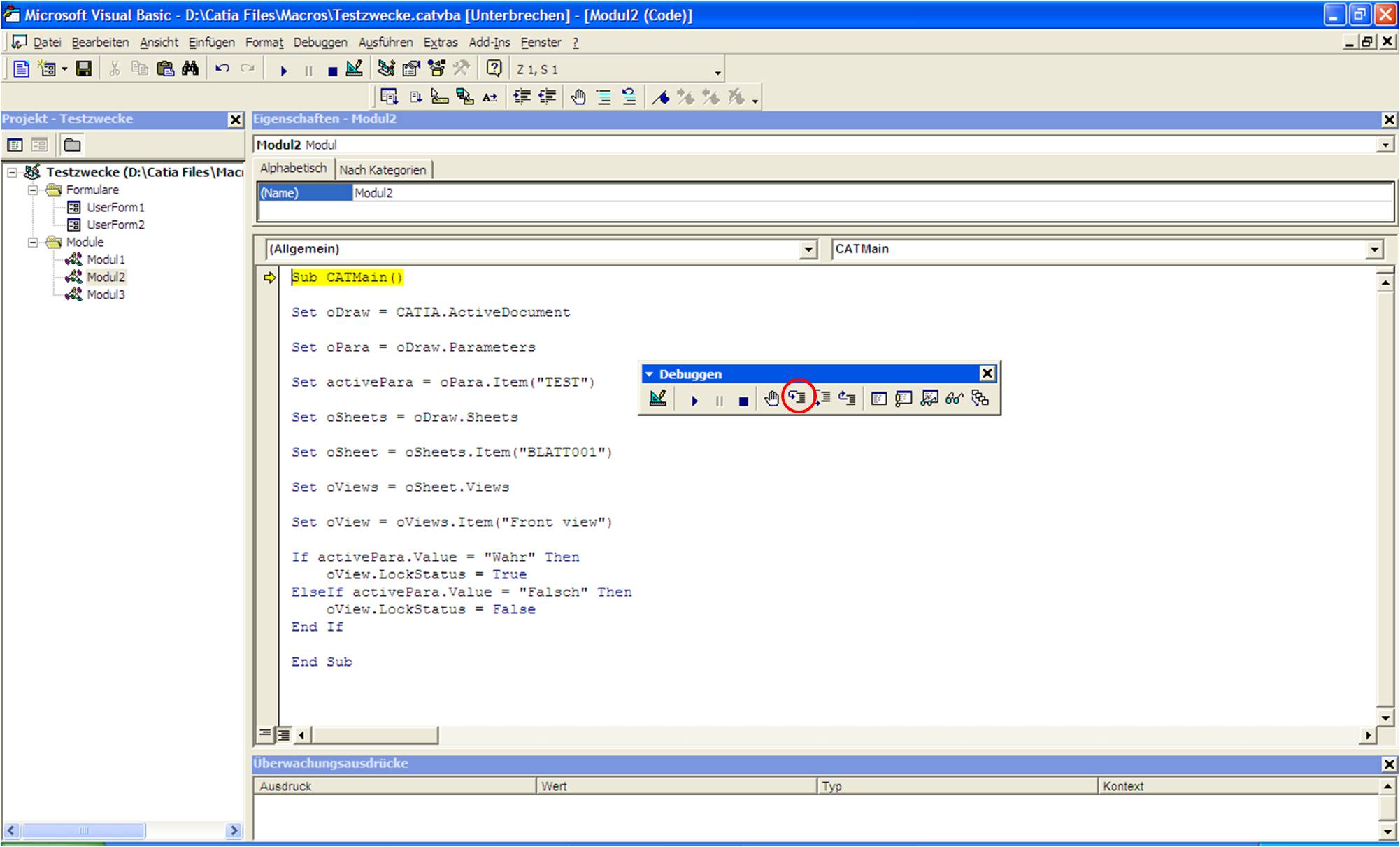Collapse the Module folder
This screenshot has width=1400, height=847.
[32, 242]
